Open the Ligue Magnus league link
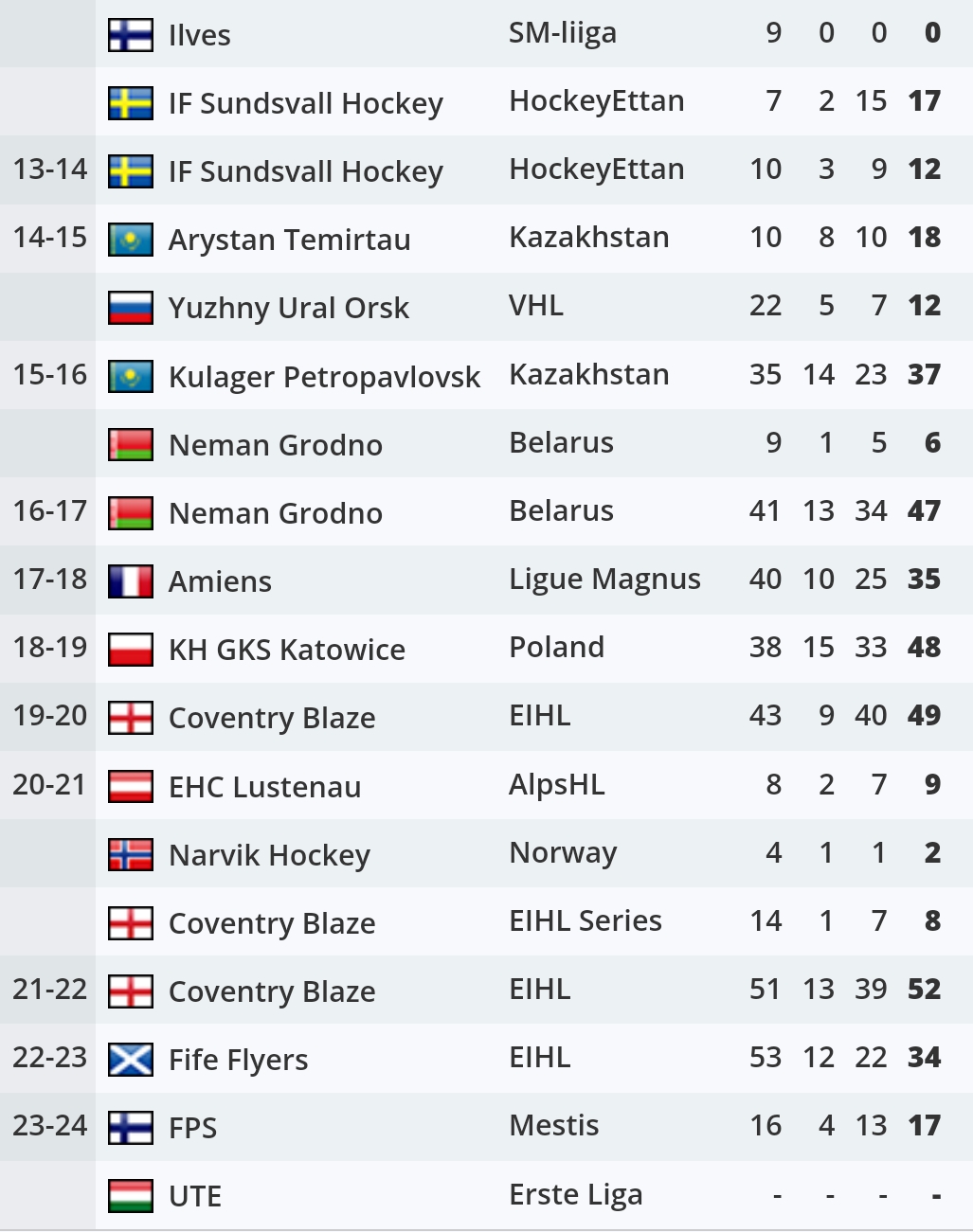973x1232 pixels. 604,580
